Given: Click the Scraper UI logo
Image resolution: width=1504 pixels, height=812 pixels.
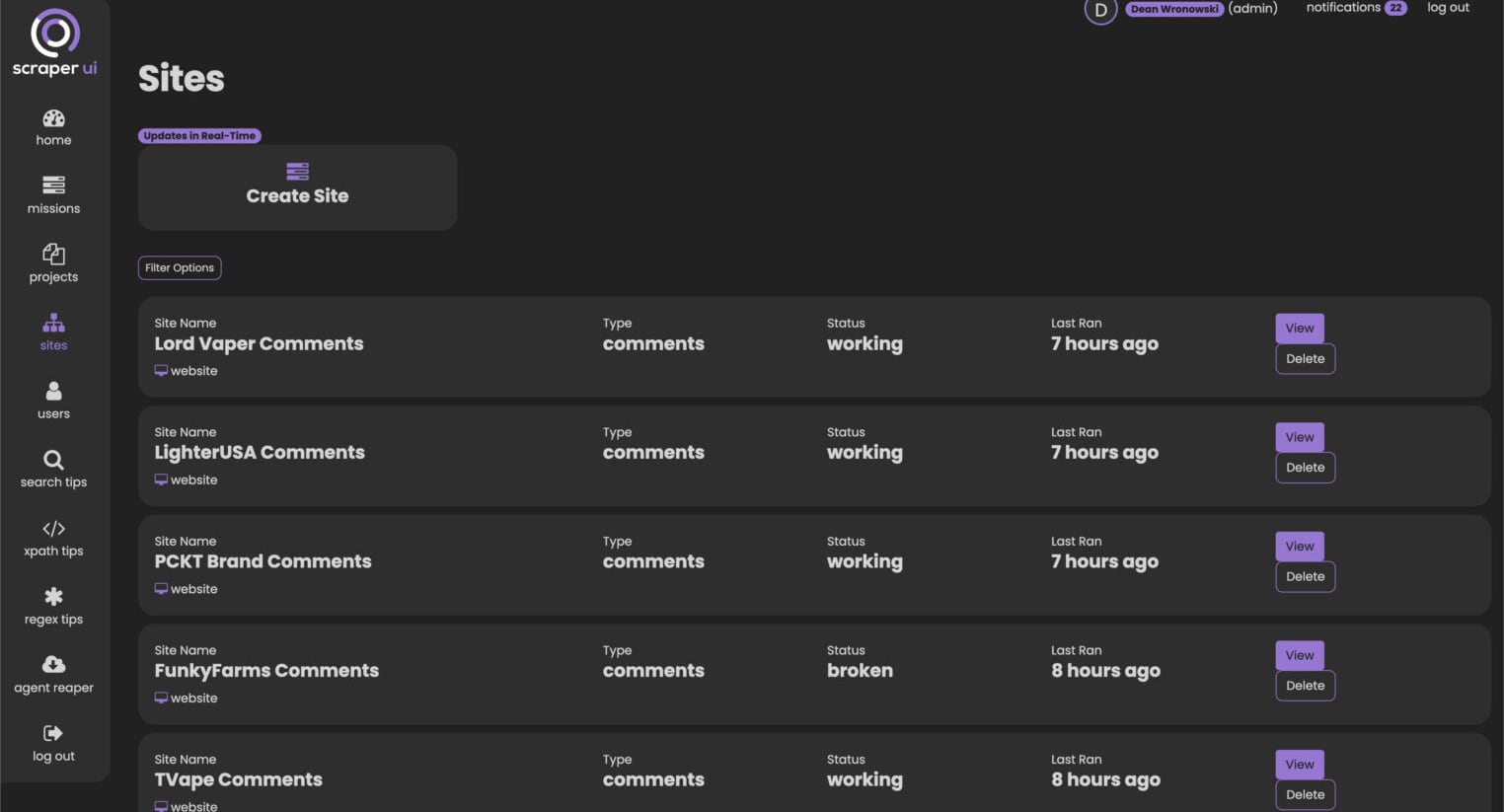Looking at the screenshot, I should click(54, 43).
